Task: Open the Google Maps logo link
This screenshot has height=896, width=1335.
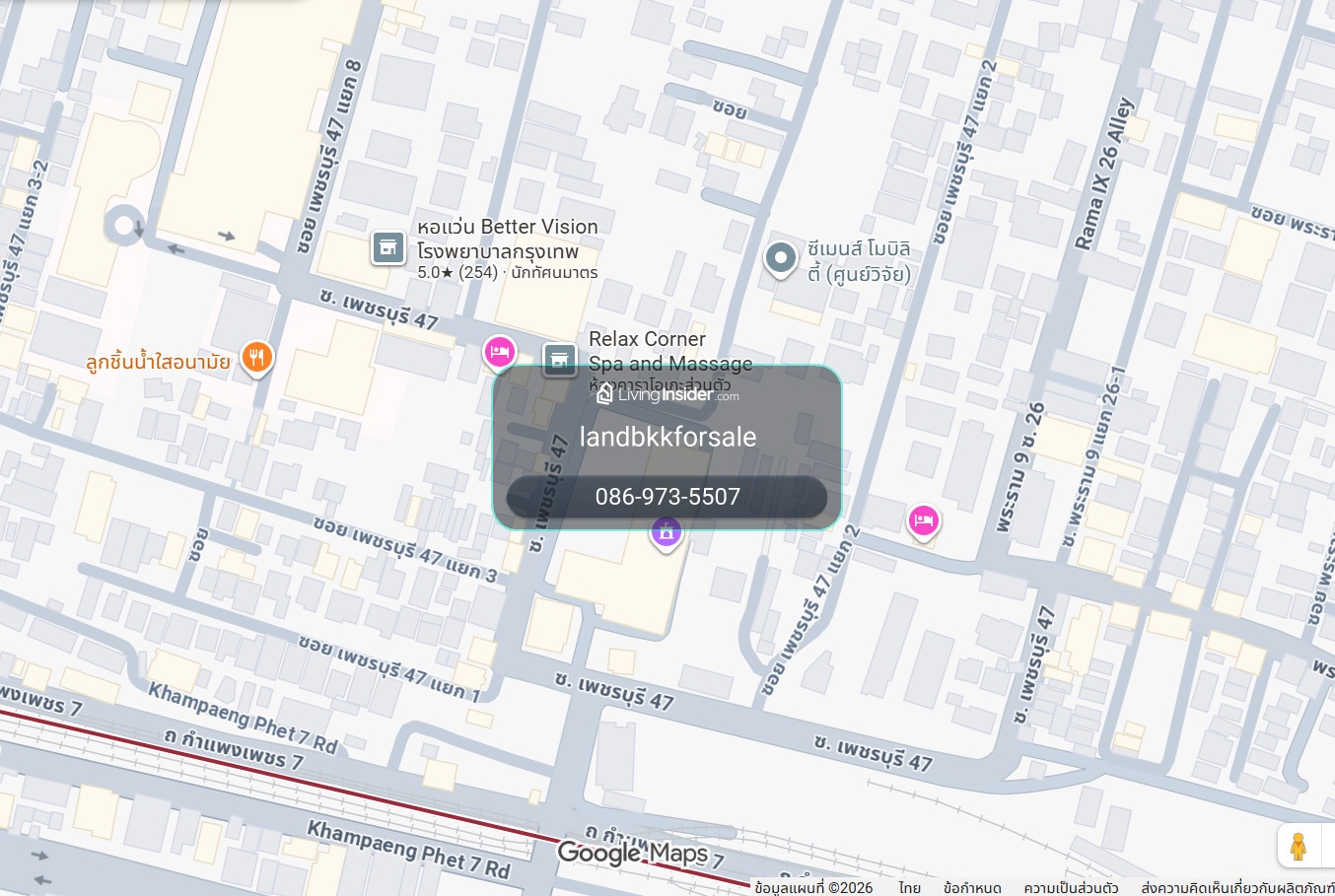Action: click(x=632, y=854)
